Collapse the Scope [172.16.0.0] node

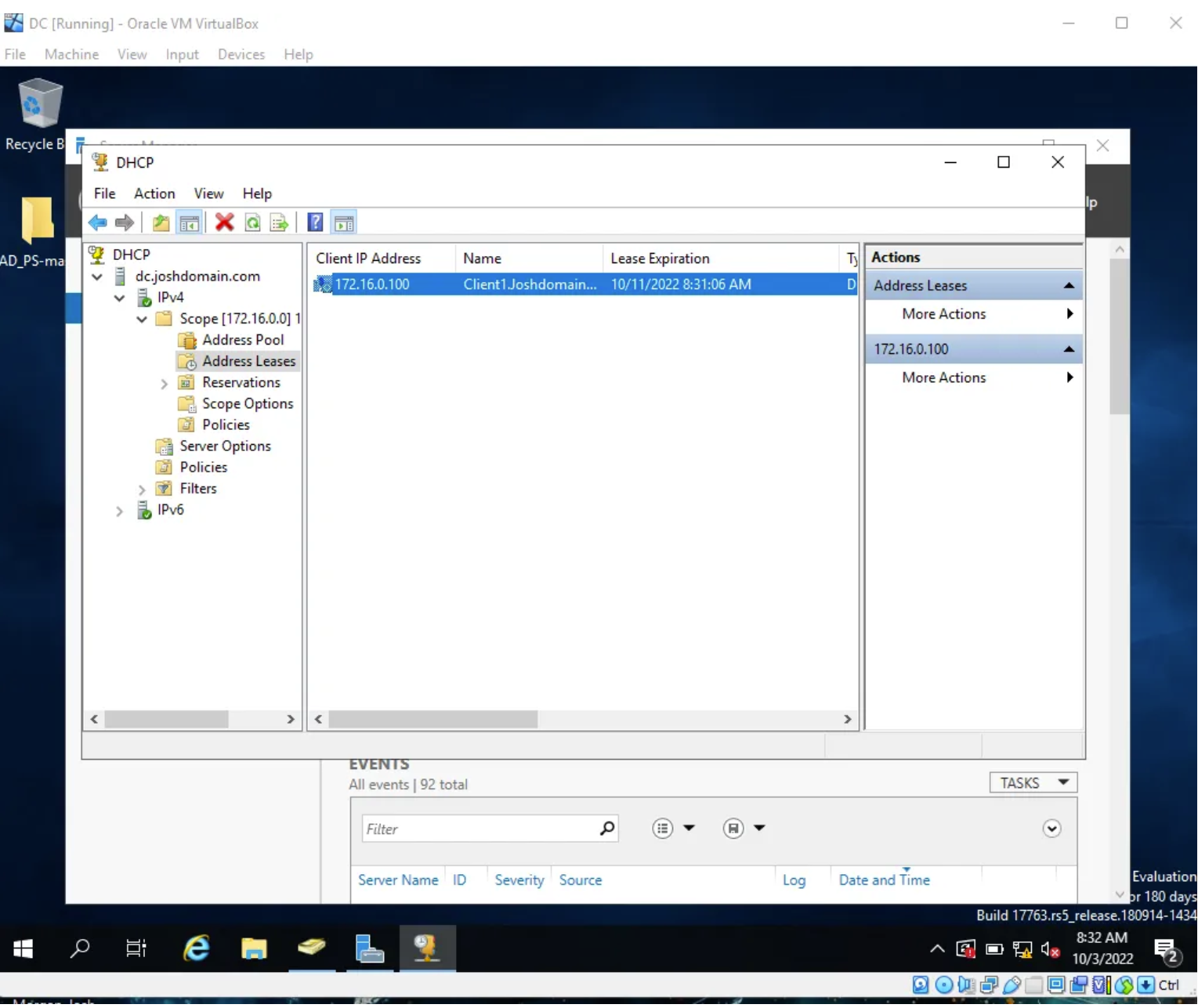[x=142, y=320]
